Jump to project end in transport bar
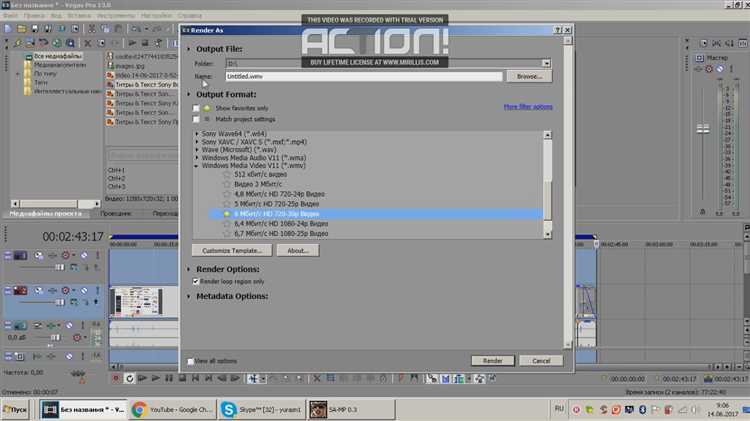 (209, 378)
